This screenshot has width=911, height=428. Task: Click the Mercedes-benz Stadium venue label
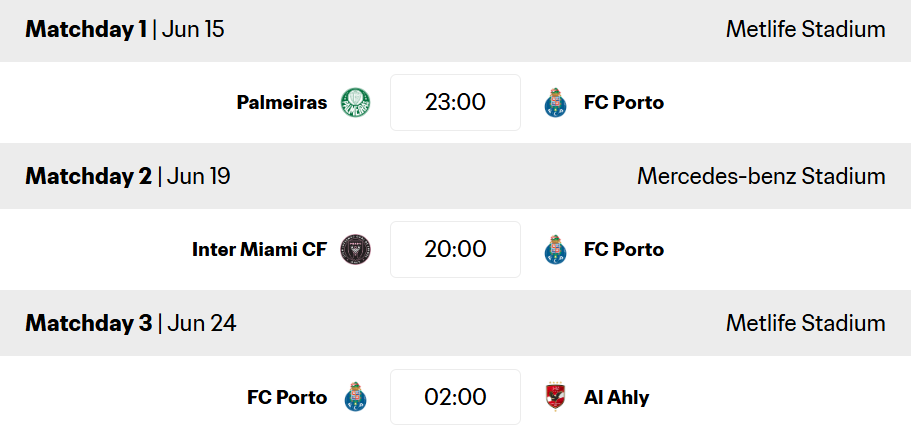coord(761,176)
